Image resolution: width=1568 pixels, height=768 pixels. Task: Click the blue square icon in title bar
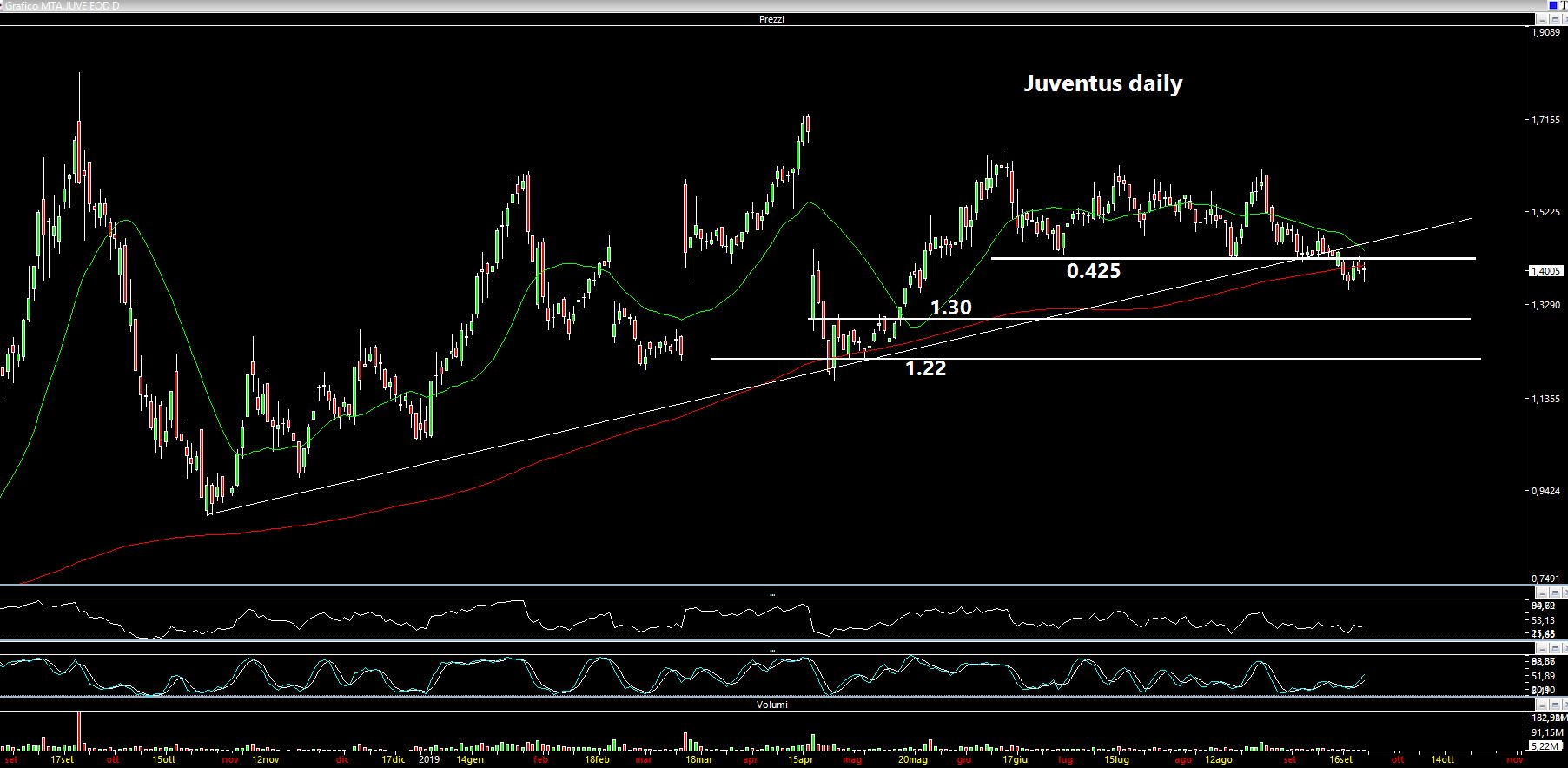(1553, 5)
